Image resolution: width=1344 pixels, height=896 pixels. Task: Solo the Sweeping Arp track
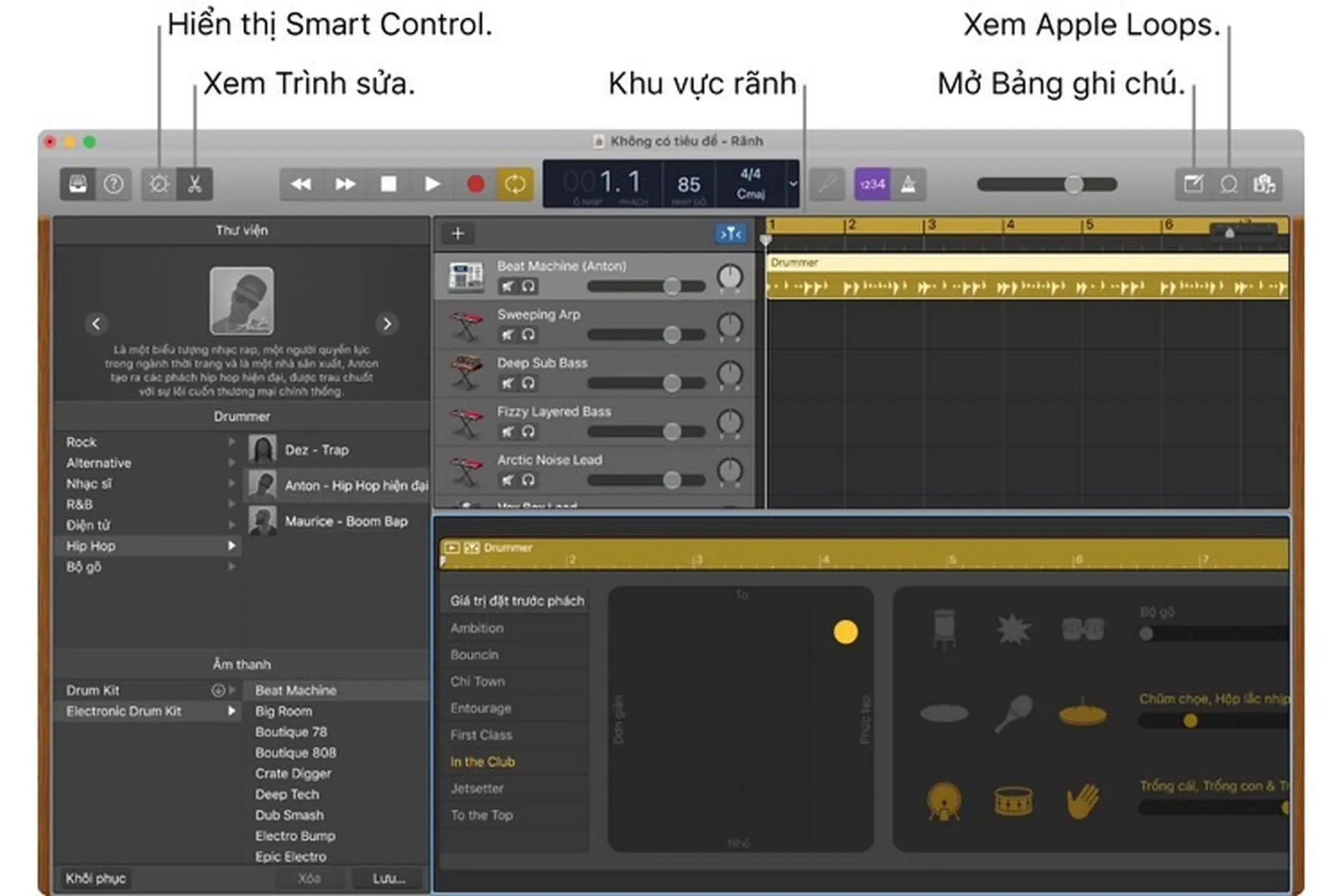[528, 335]
